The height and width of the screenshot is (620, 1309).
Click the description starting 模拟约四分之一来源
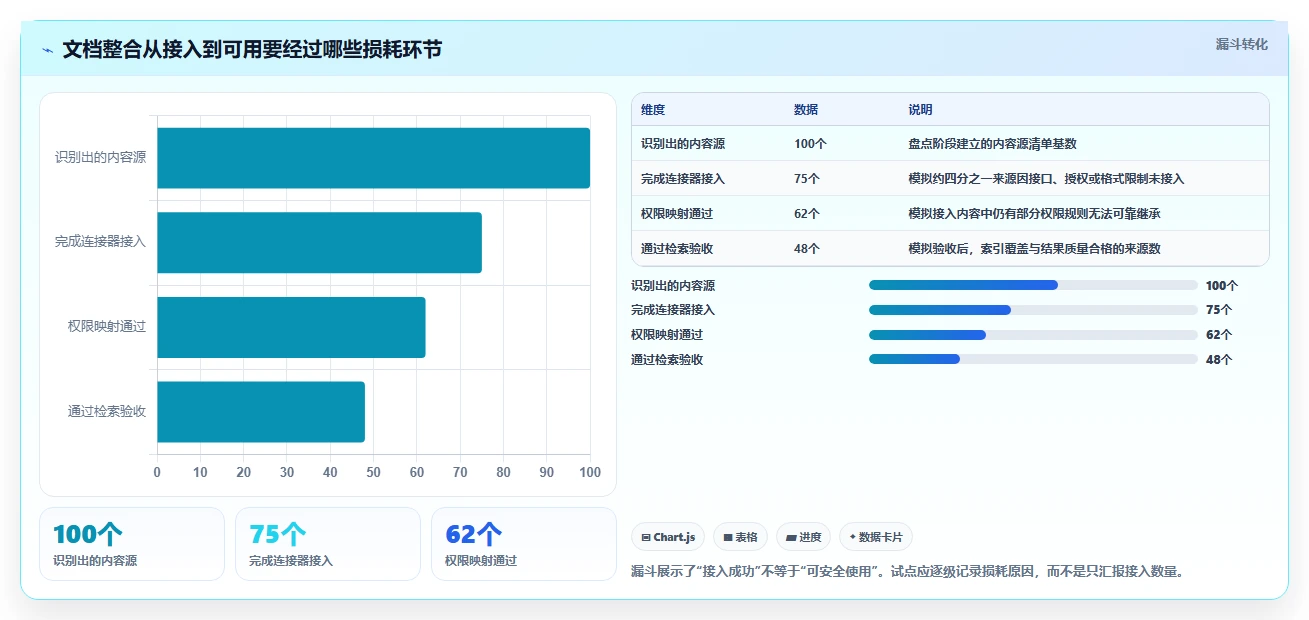point(1046,179)
